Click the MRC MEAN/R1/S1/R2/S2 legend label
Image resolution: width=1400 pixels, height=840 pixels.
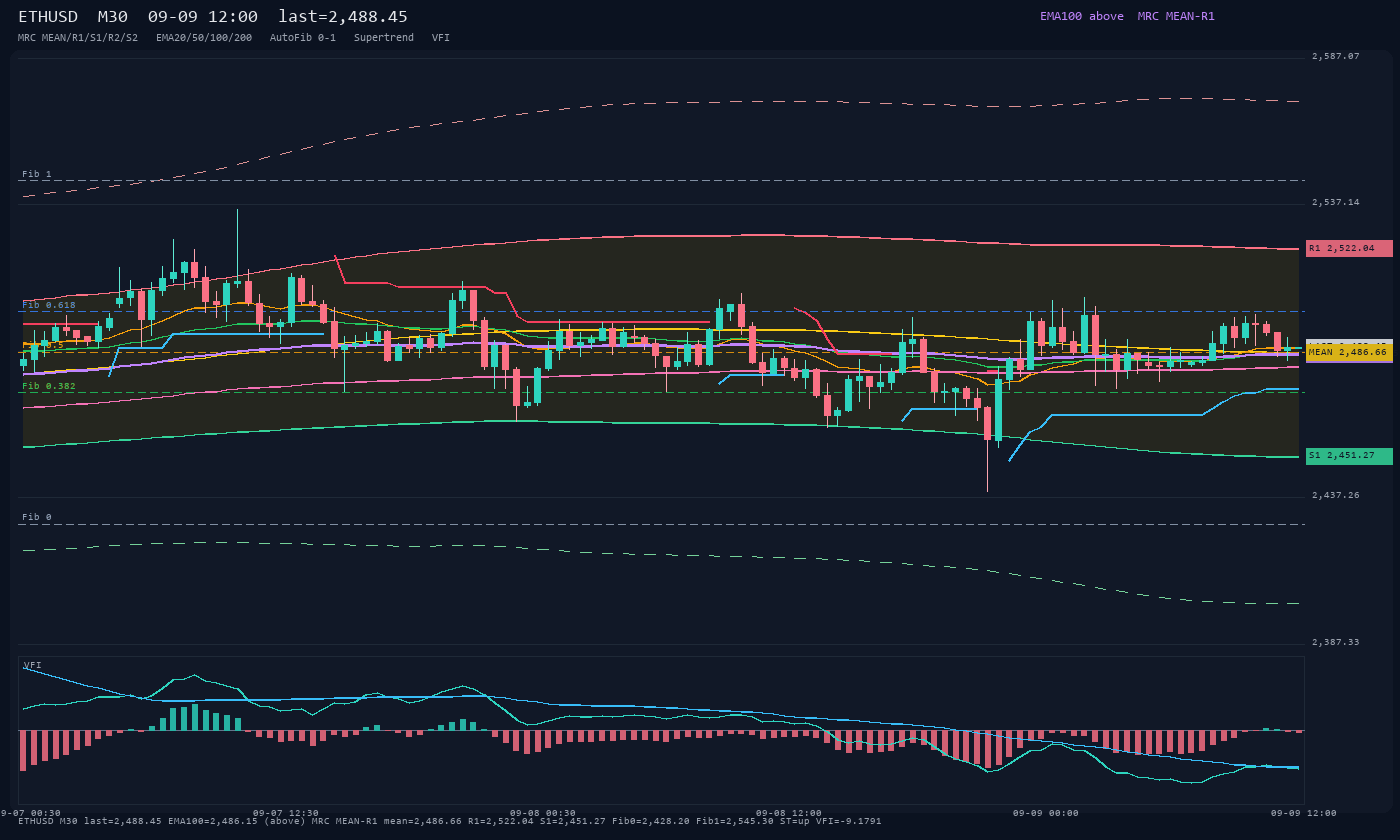(78, 38)
